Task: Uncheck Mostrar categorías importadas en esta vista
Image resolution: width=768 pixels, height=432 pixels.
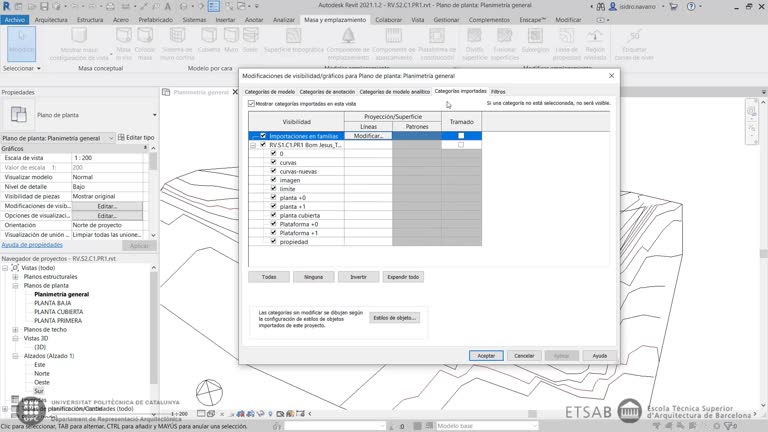Action: (251, 103)
